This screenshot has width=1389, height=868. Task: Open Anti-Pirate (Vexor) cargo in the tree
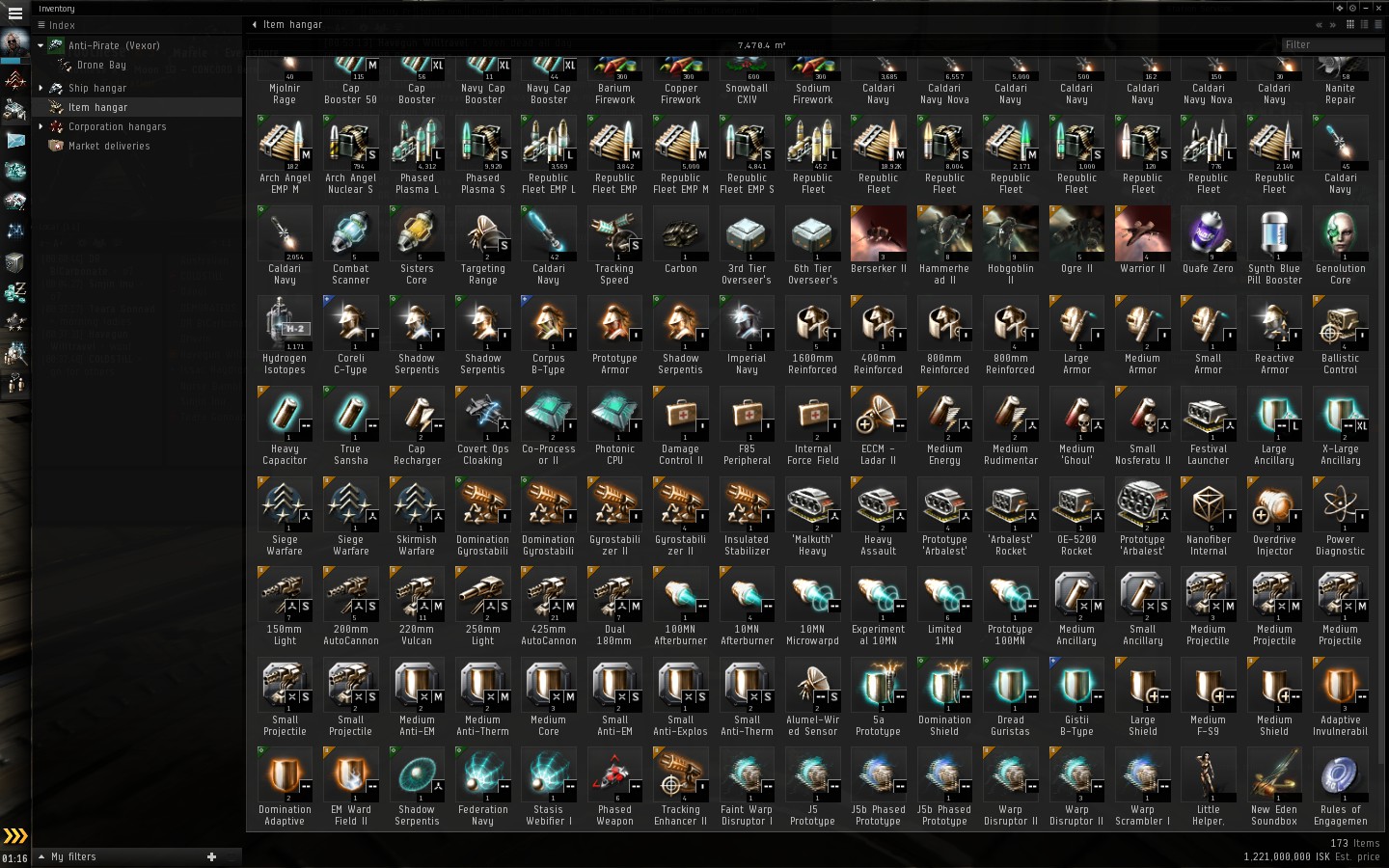(114, 45)
